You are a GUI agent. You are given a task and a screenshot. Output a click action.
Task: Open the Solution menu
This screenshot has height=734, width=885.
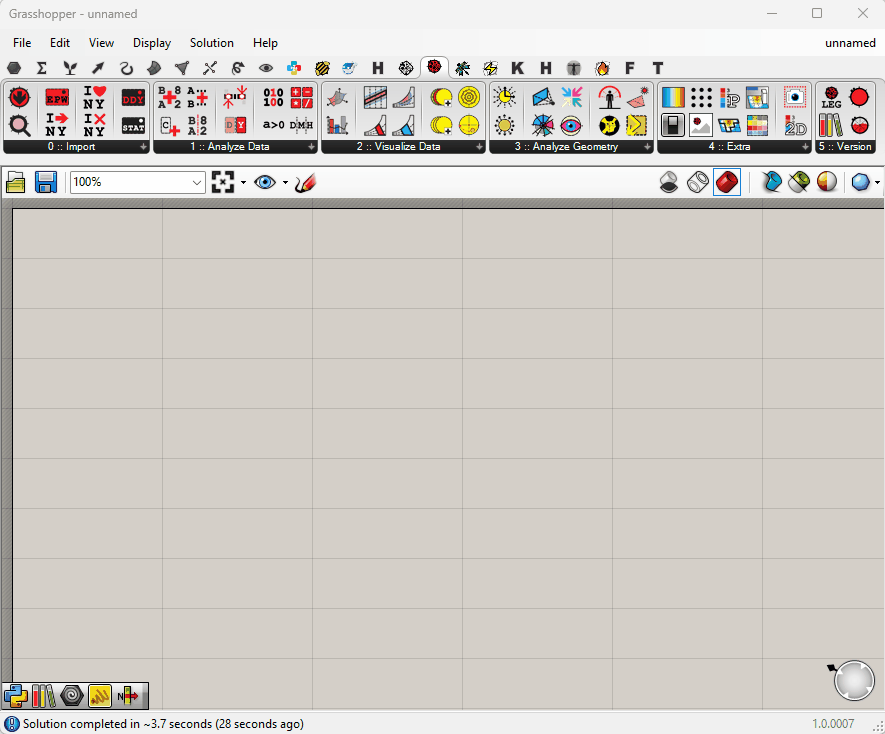(211, 43)
